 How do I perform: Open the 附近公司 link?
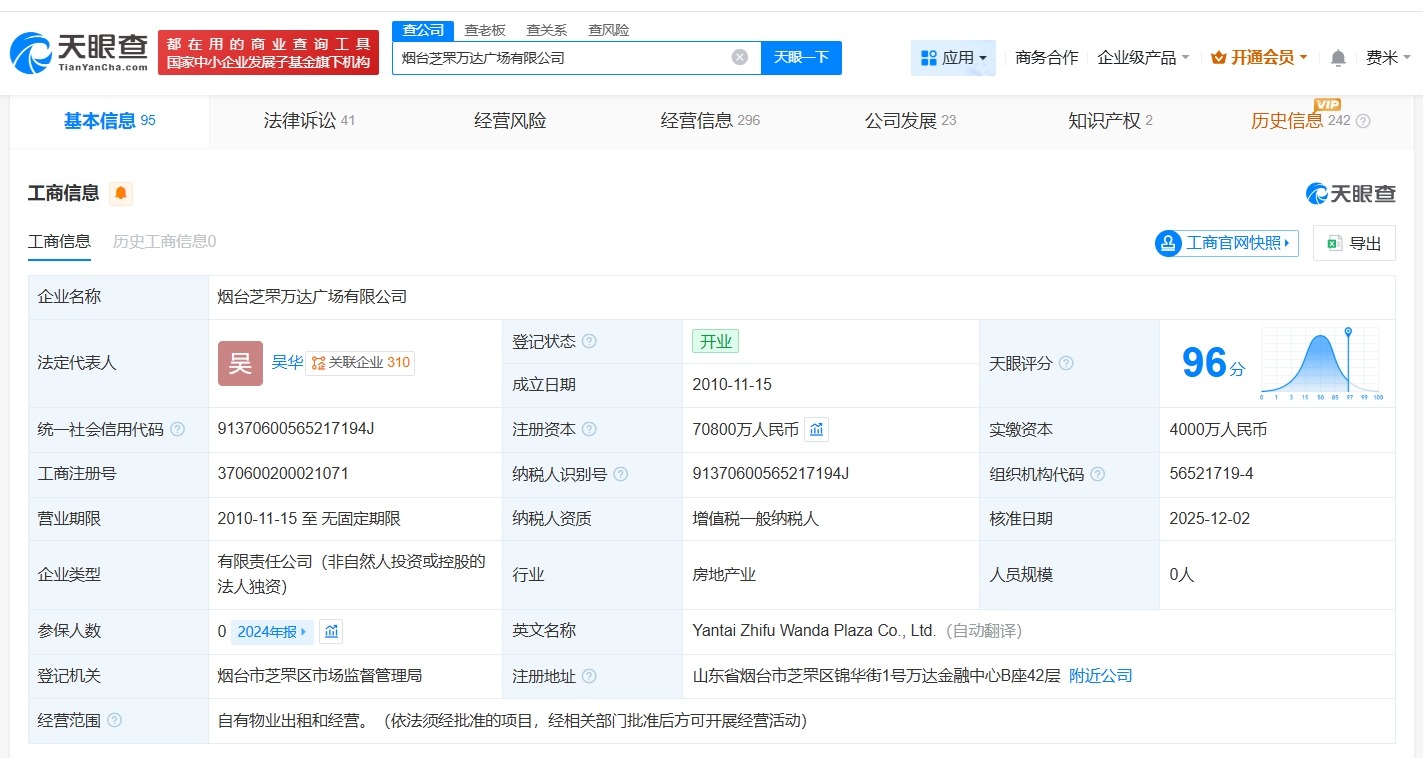(1100, 675)
